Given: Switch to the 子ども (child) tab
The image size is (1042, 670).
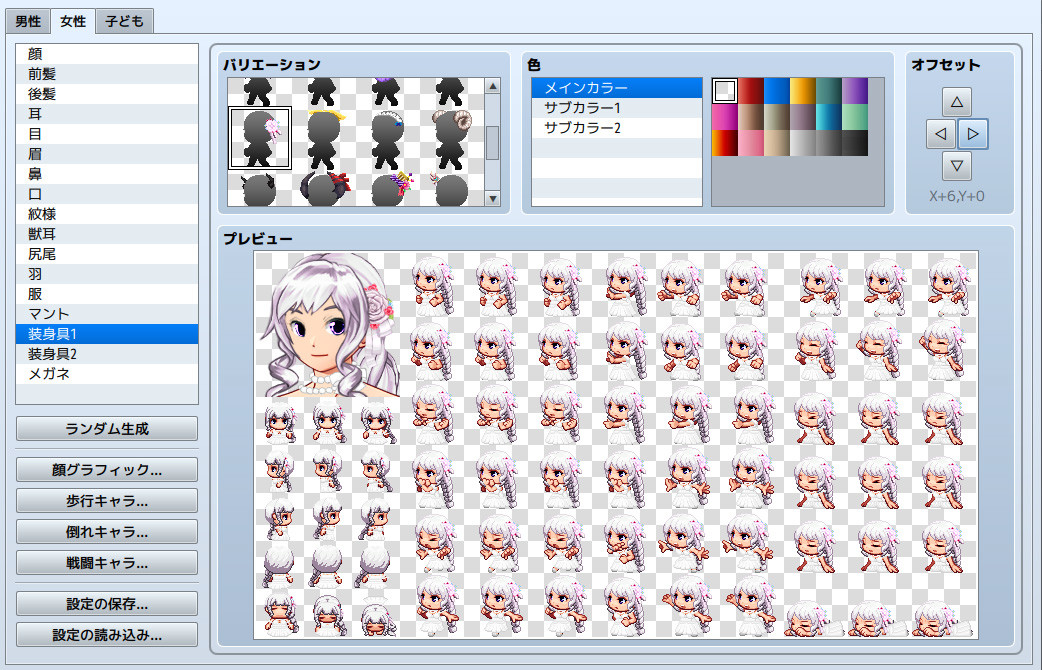Looking at the screenshot, I should point(127,20).
